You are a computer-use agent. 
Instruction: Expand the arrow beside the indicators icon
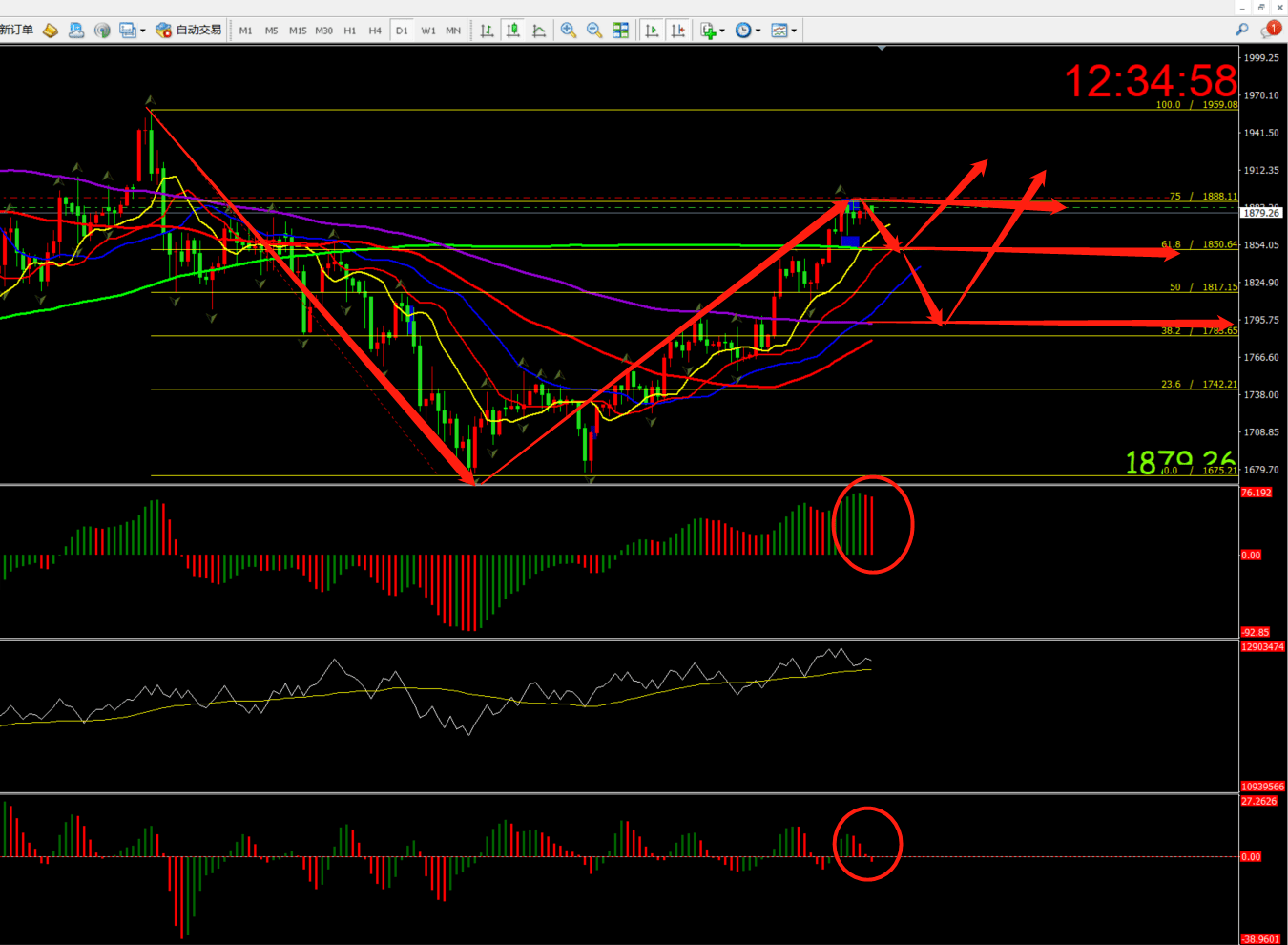click(722, 31)
